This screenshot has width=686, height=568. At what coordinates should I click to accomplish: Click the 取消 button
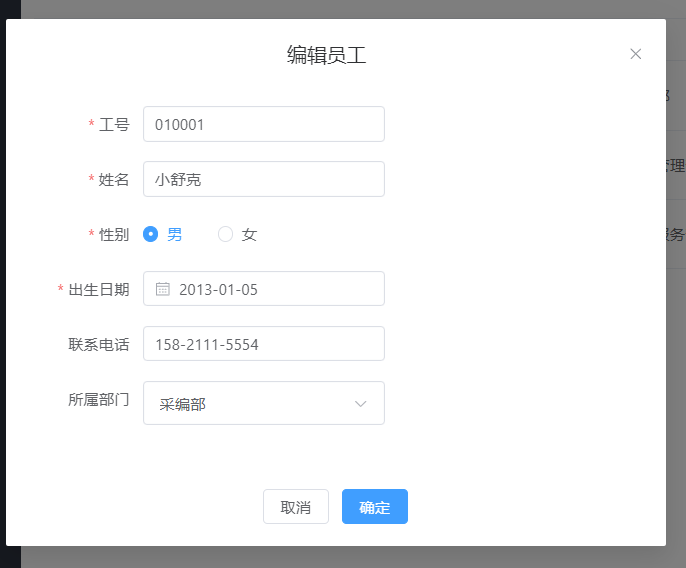click(x=296, y=507)
